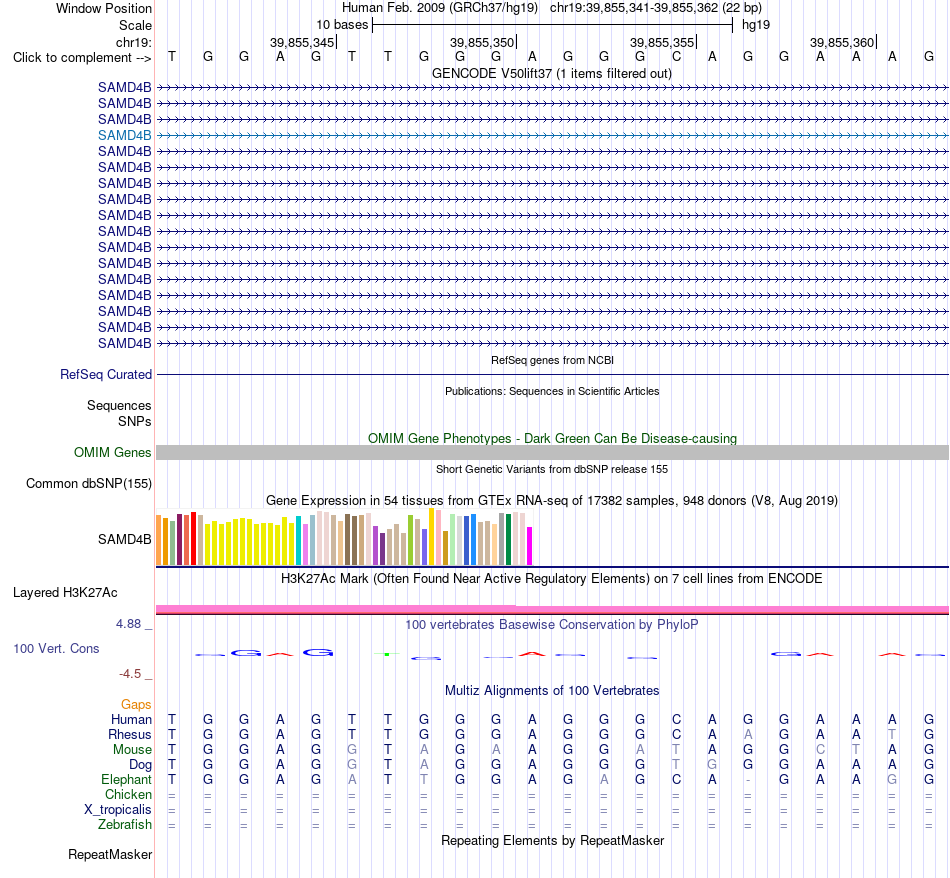Click the -4.5 lower axis value
Screen dimensions: 950x878
click(x=130, y=674)
